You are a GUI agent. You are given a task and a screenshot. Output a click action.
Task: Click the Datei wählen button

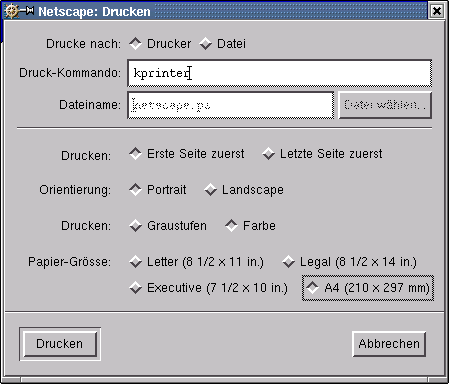click(385, 105)
